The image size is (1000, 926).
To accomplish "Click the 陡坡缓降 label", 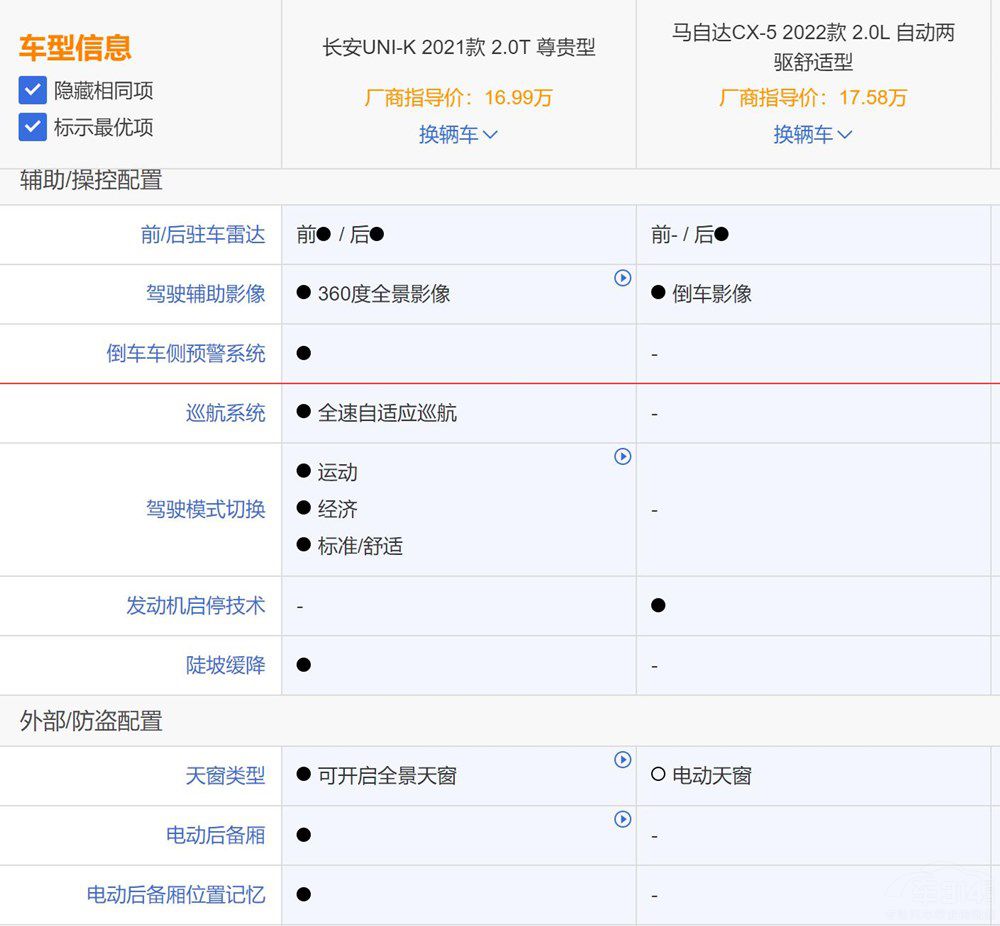I will pos(226,666).
